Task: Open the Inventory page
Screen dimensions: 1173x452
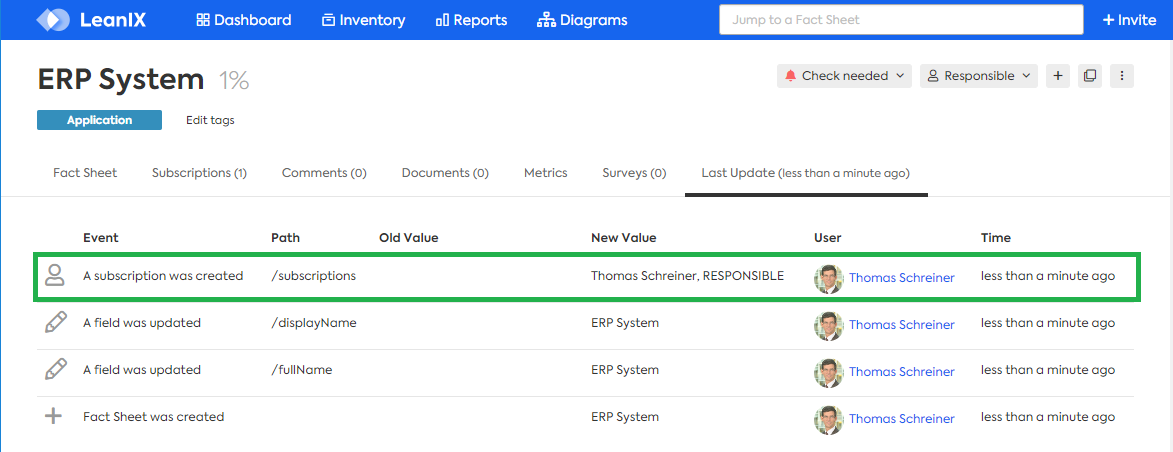Action: (364, 20)
